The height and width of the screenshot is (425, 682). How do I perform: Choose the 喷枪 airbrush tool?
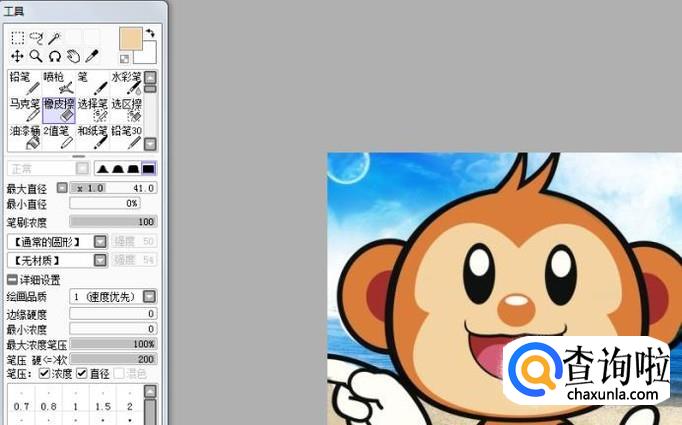pyautogui.click(x=59, y=83)
